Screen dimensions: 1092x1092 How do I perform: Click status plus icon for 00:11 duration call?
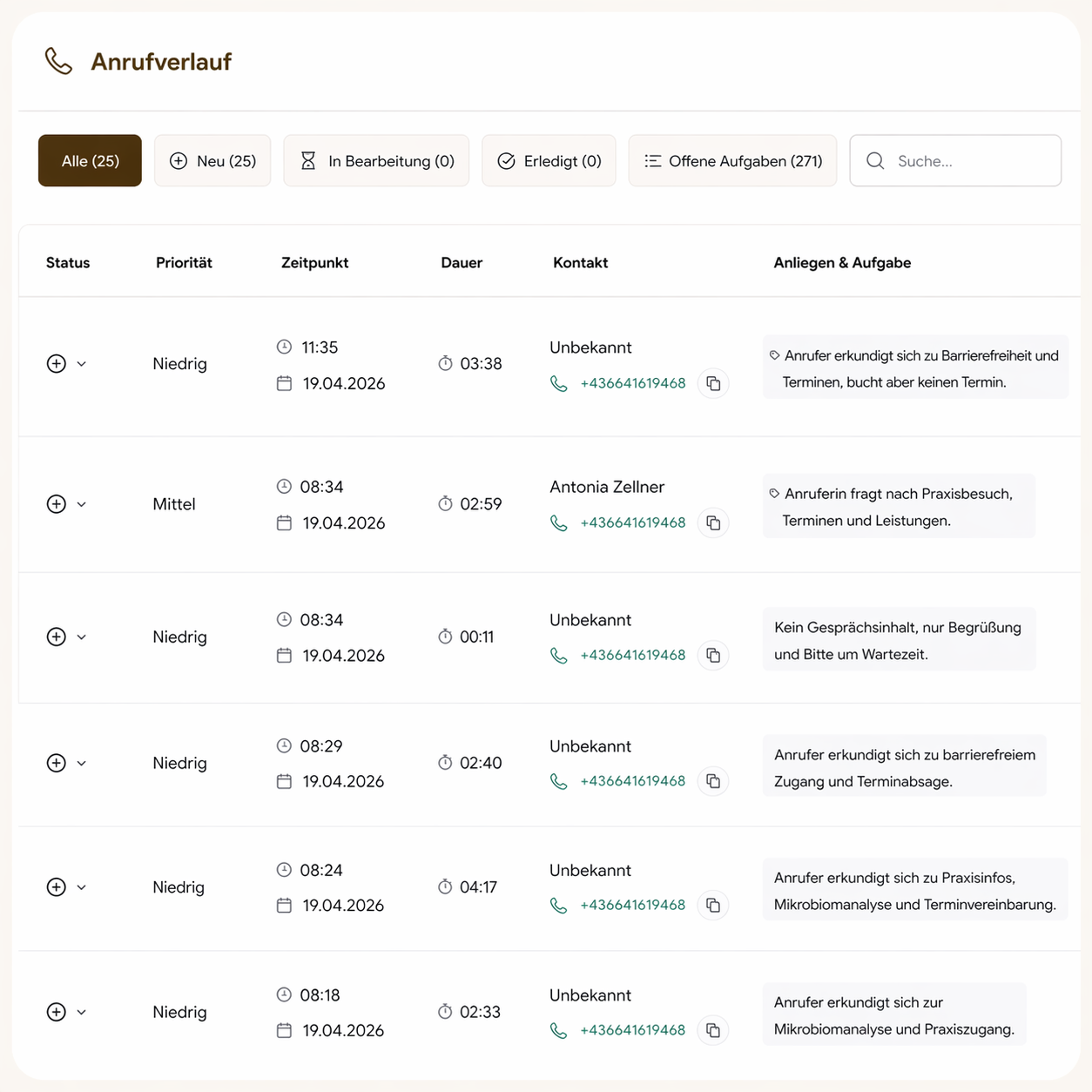click(57, 637)
